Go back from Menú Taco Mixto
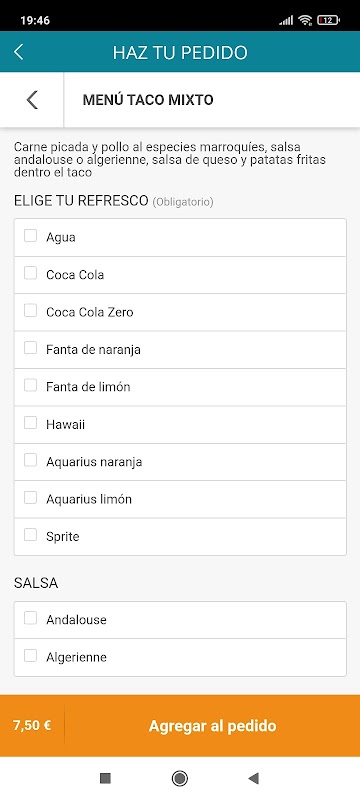This screenshot has height=800, width=360. coord(32,99)
